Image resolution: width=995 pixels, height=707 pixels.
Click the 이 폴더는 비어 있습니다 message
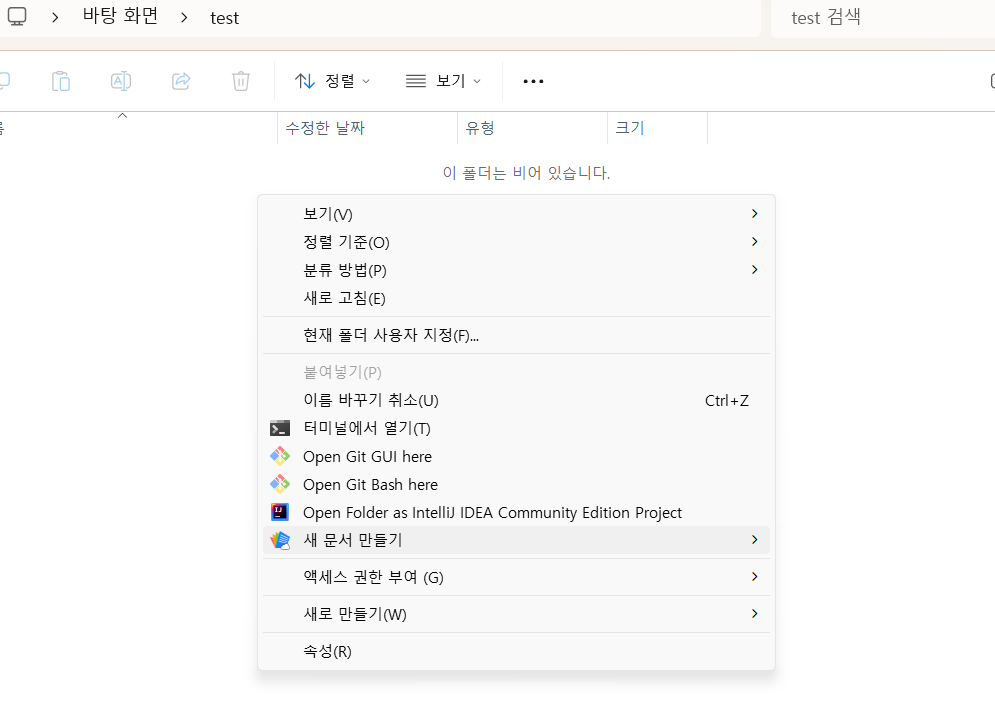[526, 173]
